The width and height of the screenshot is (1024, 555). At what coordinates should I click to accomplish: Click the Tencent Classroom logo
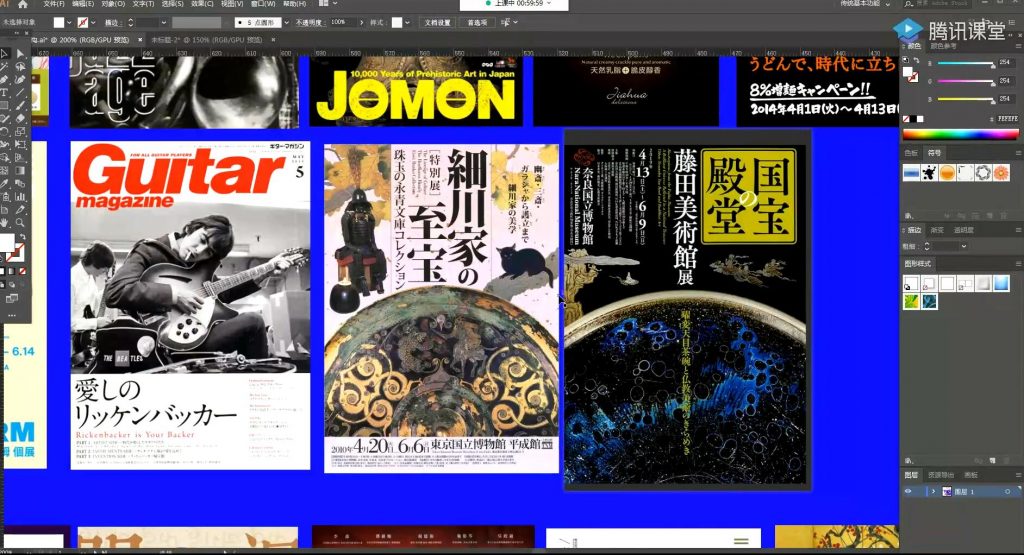click(x=950, y=29)
